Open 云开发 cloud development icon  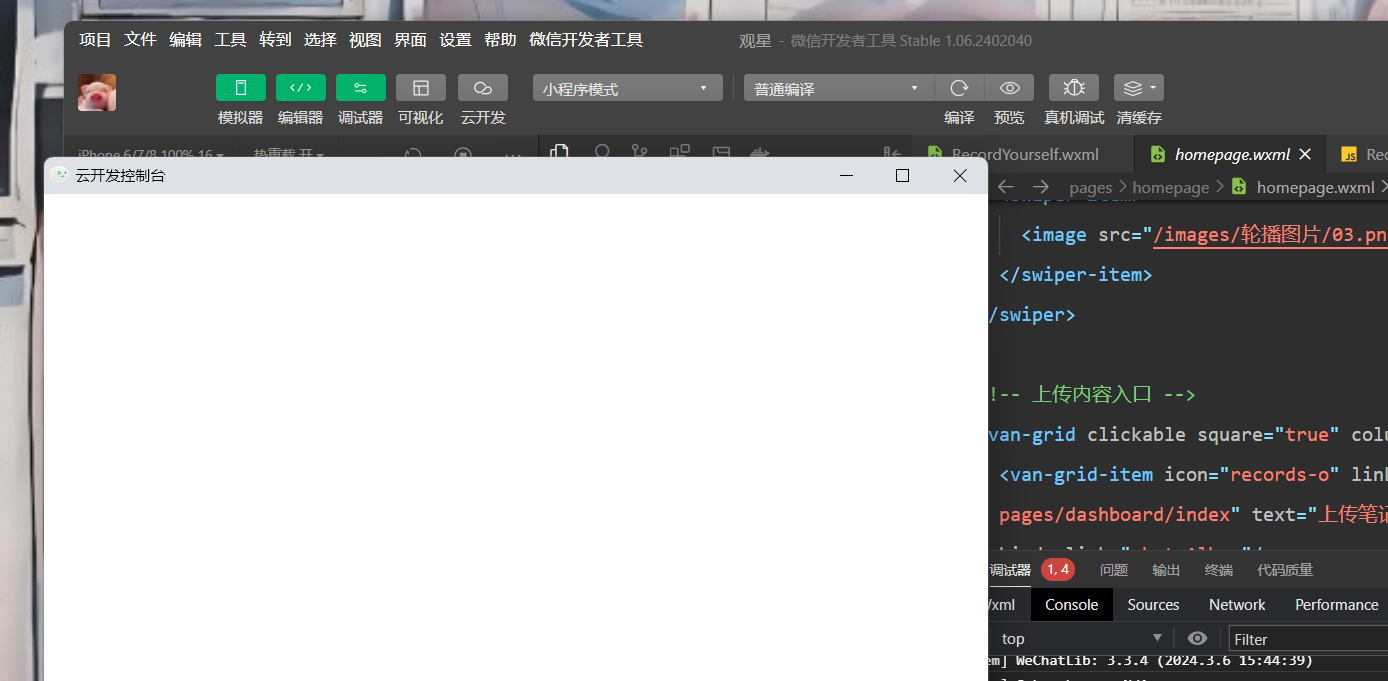[482, 88]
